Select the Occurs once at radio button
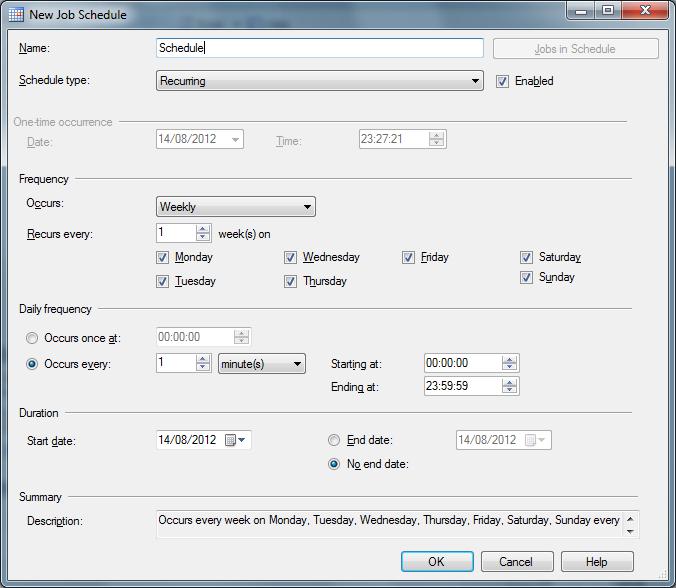Image resolution: width=676 pixels, height=588 pixels. (32, 338)
